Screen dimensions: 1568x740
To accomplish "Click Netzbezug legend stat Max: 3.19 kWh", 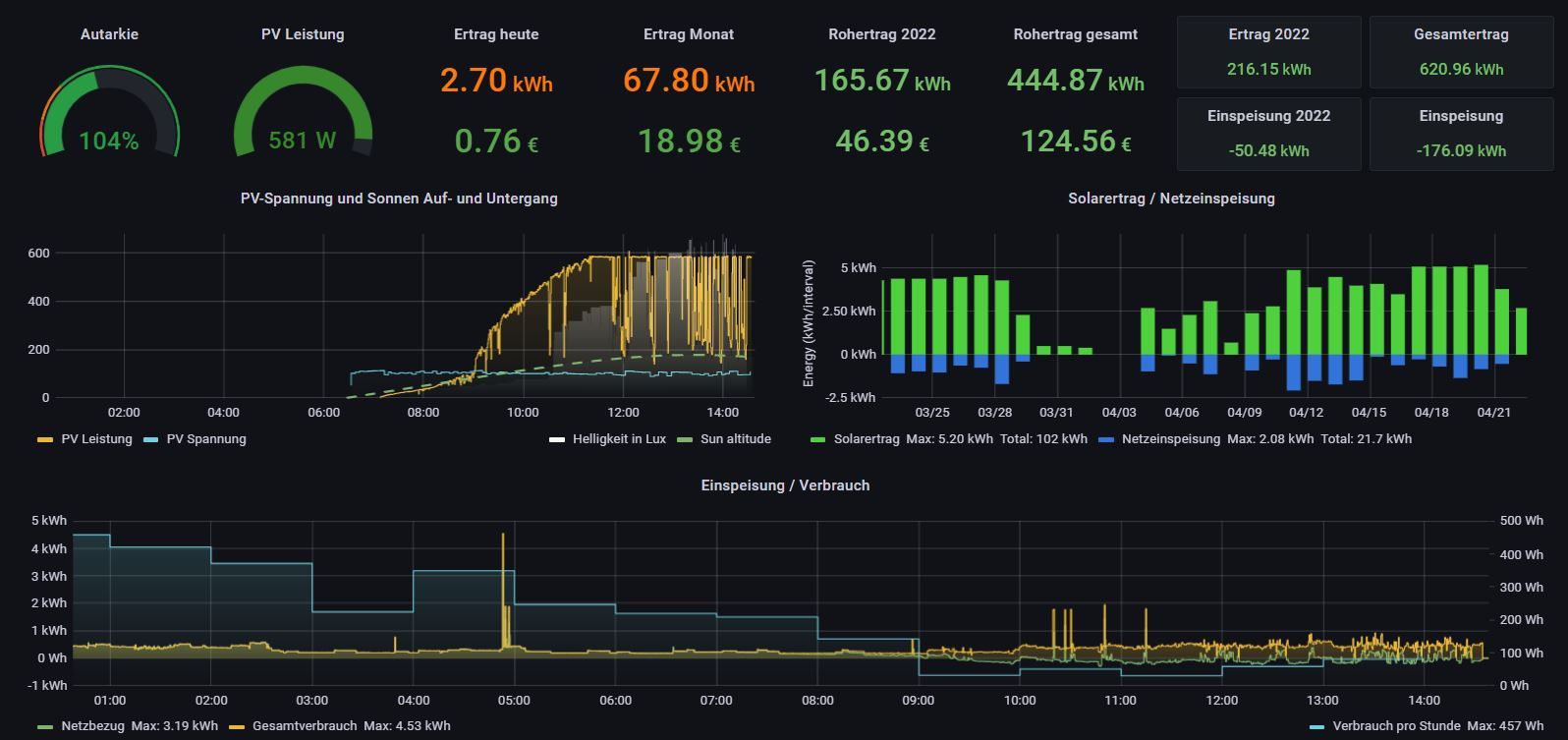I will (173, 726).
